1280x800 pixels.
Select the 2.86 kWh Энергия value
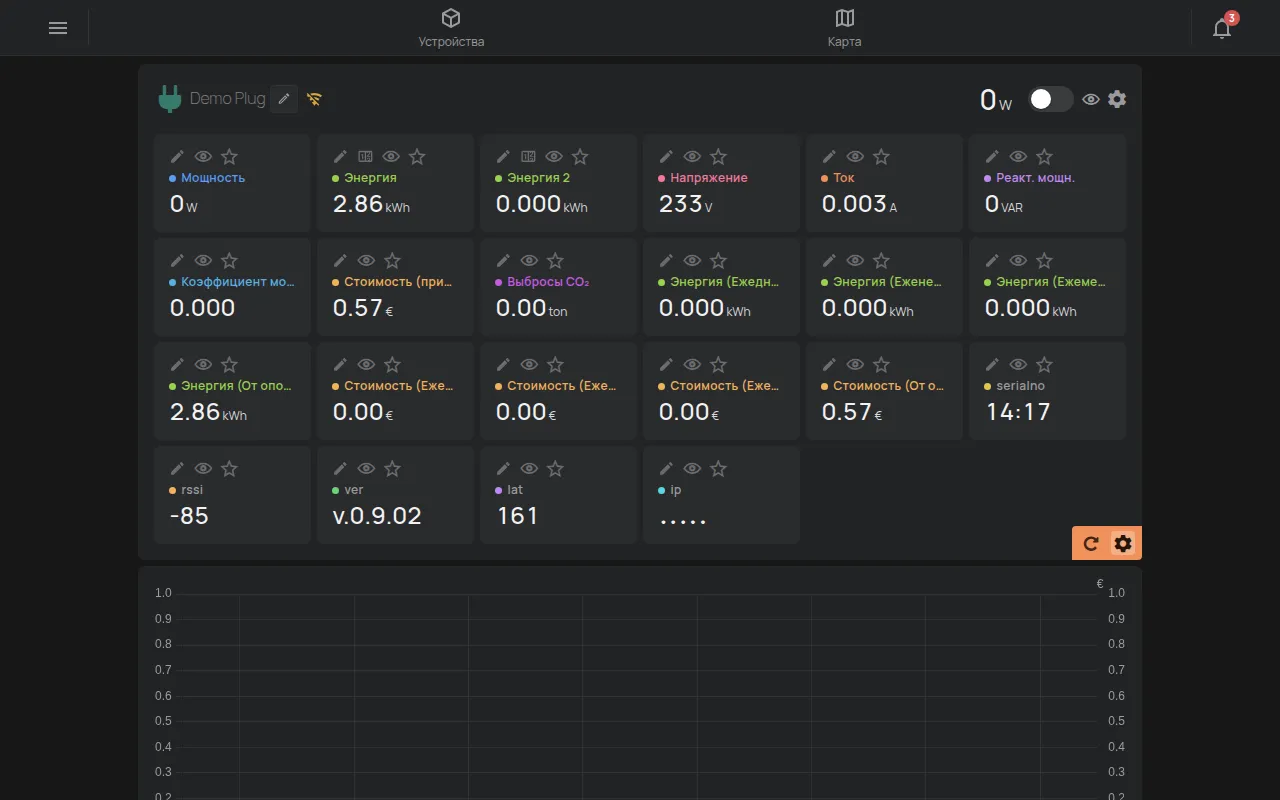point(371,204)
